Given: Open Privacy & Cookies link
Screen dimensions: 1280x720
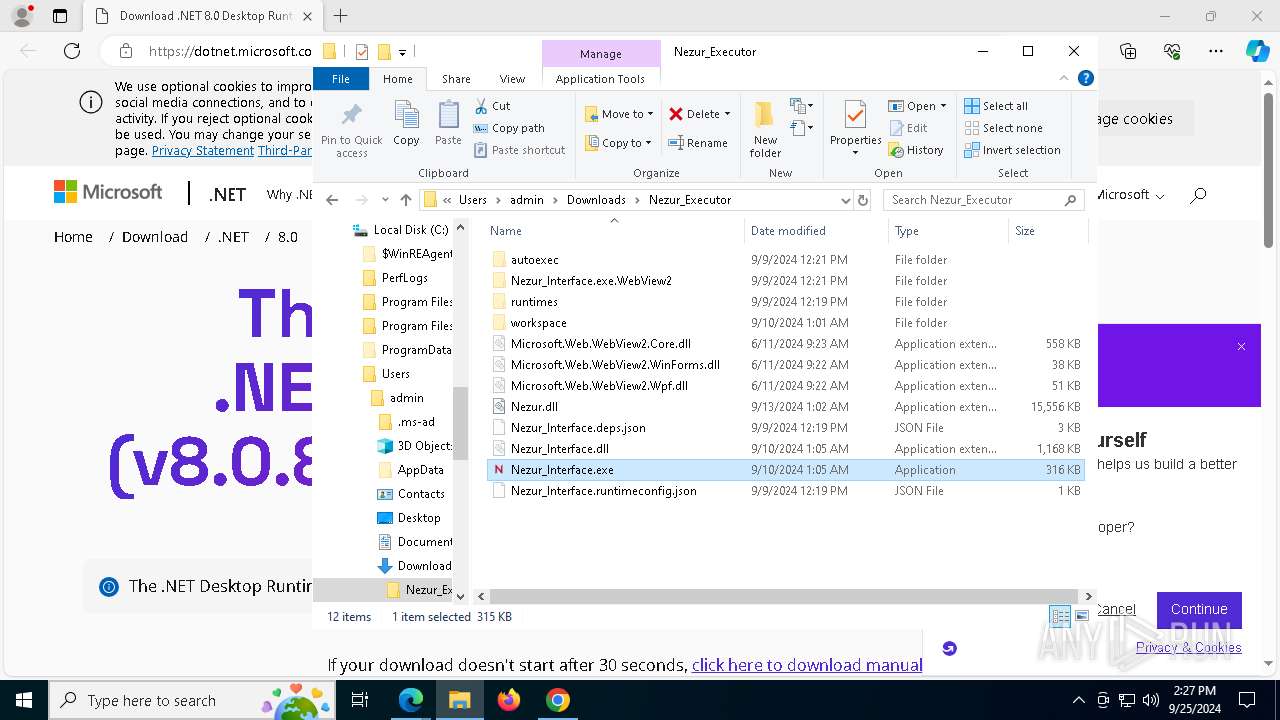Looking at the screenshot, I should point(1188,647).
